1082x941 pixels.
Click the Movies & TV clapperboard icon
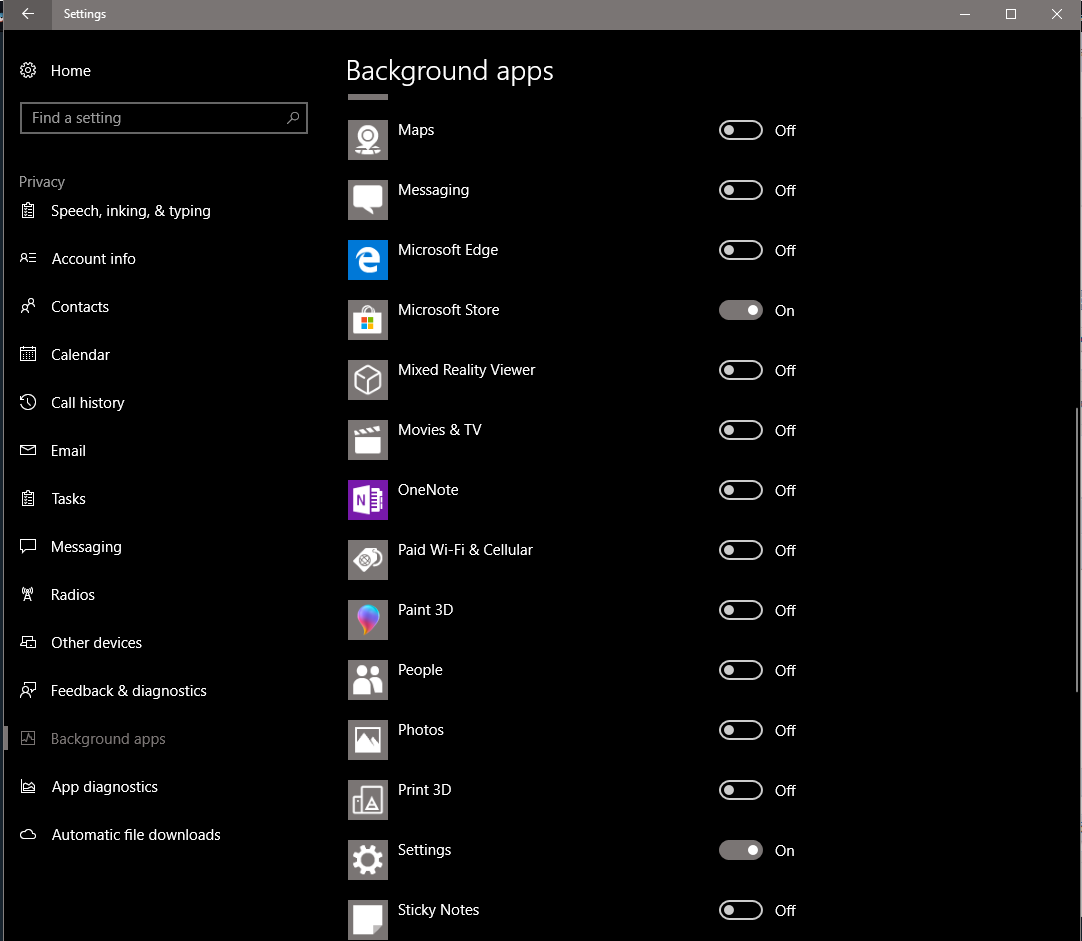point(368,440)
